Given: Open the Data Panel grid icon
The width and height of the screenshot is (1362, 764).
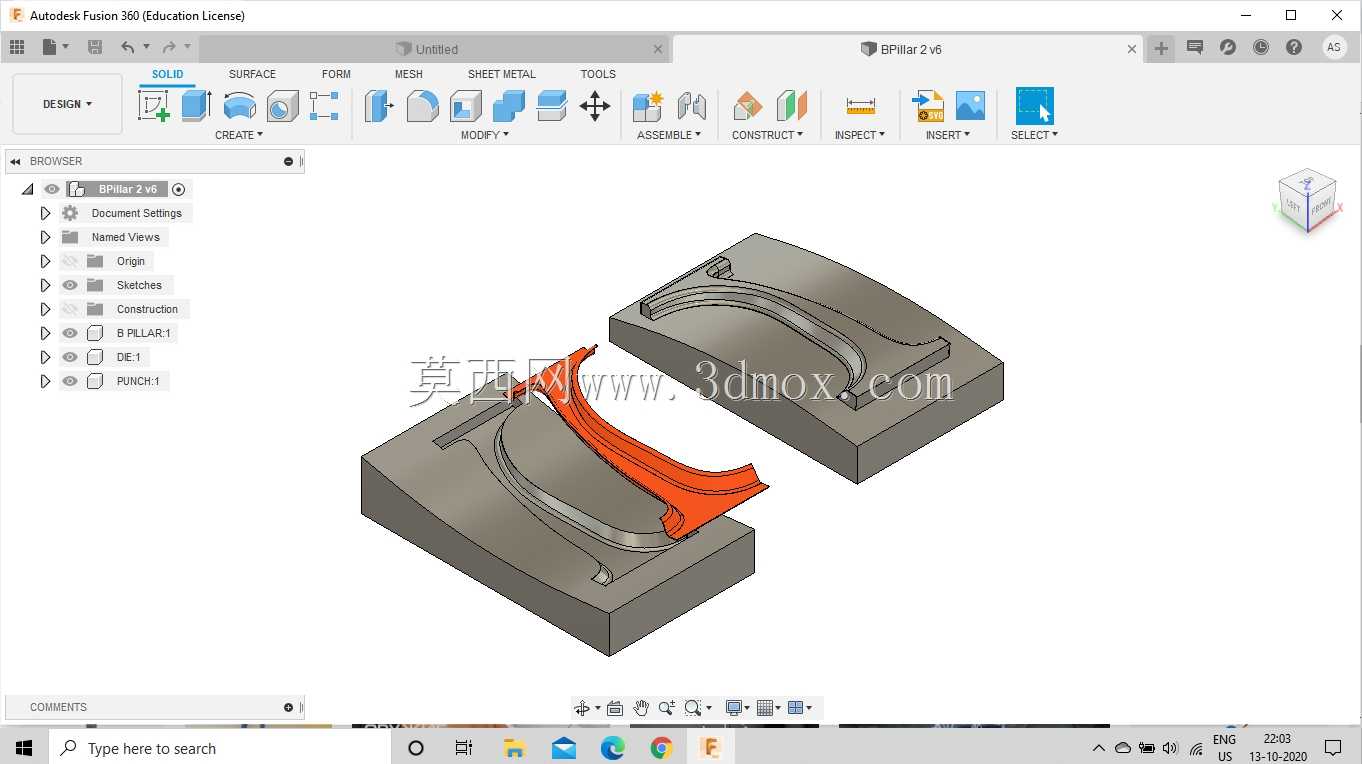Looking at the screenshot, I should [17, 47].
